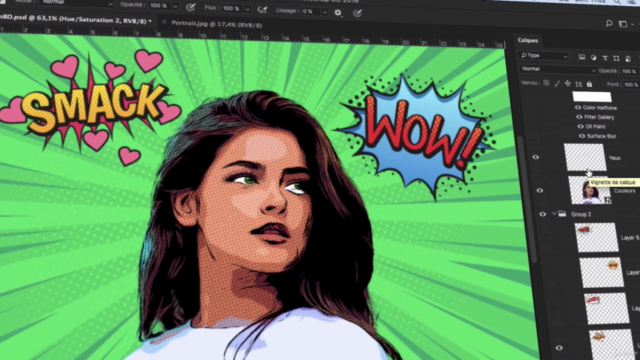The width and height of the screenshot is (640, 360).
Task: Click smart object badge on Couleurs thumbnail
Action: tap(608, 200)
